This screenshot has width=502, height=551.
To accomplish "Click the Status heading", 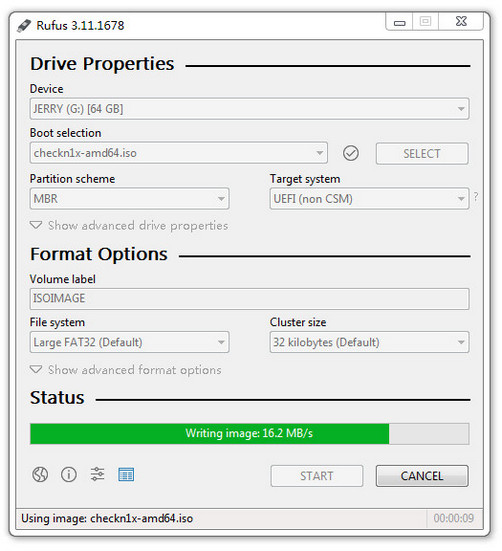I will point(57,398).
